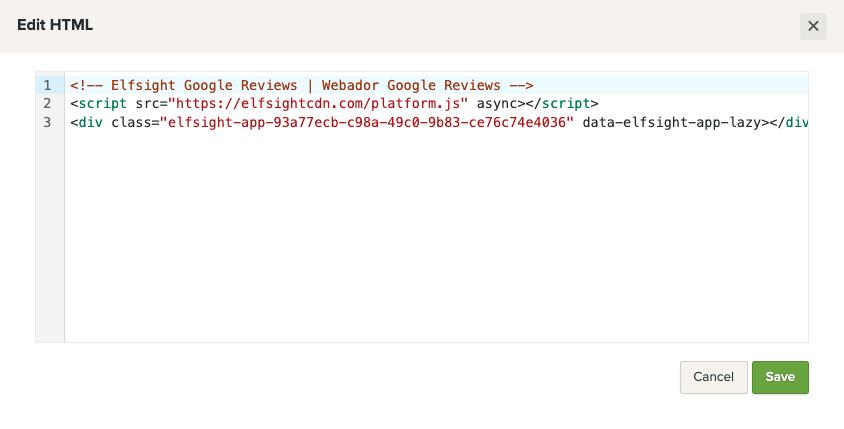Click the class attribute name on line 3
This screenshot has width=844, height=429.
(x=131, y=122)
